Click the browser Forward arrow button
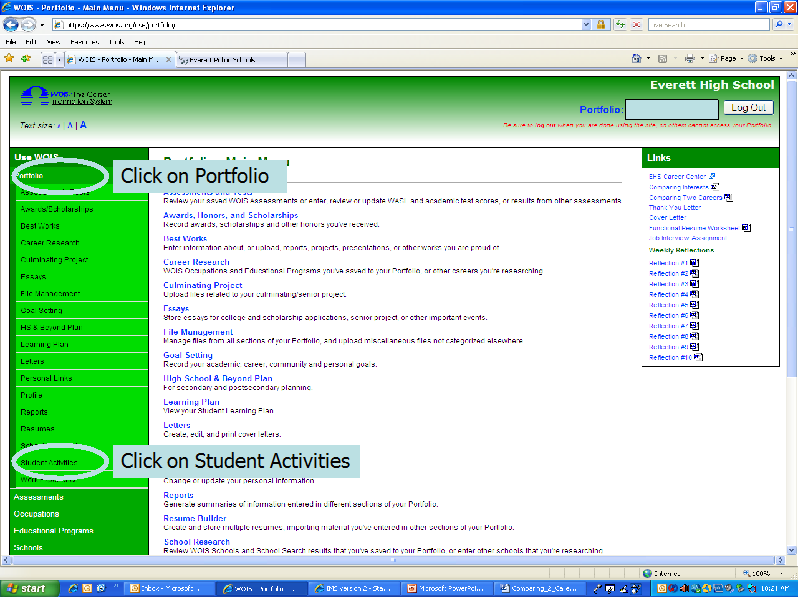Screen dimensions: 800x600 click(x=29, y=24)
